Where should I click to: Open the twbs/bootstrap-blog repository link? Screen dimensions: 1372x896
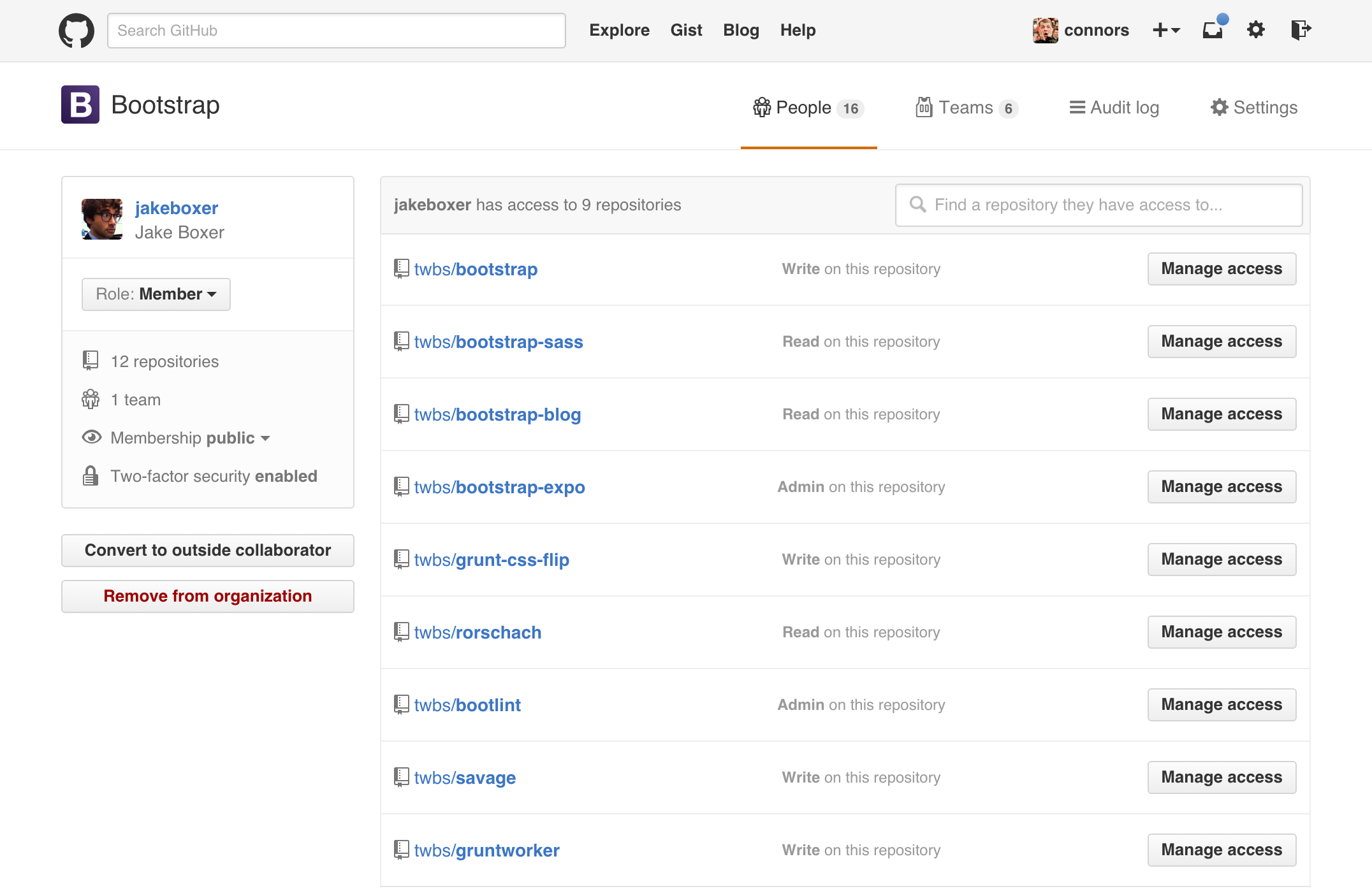497,414
